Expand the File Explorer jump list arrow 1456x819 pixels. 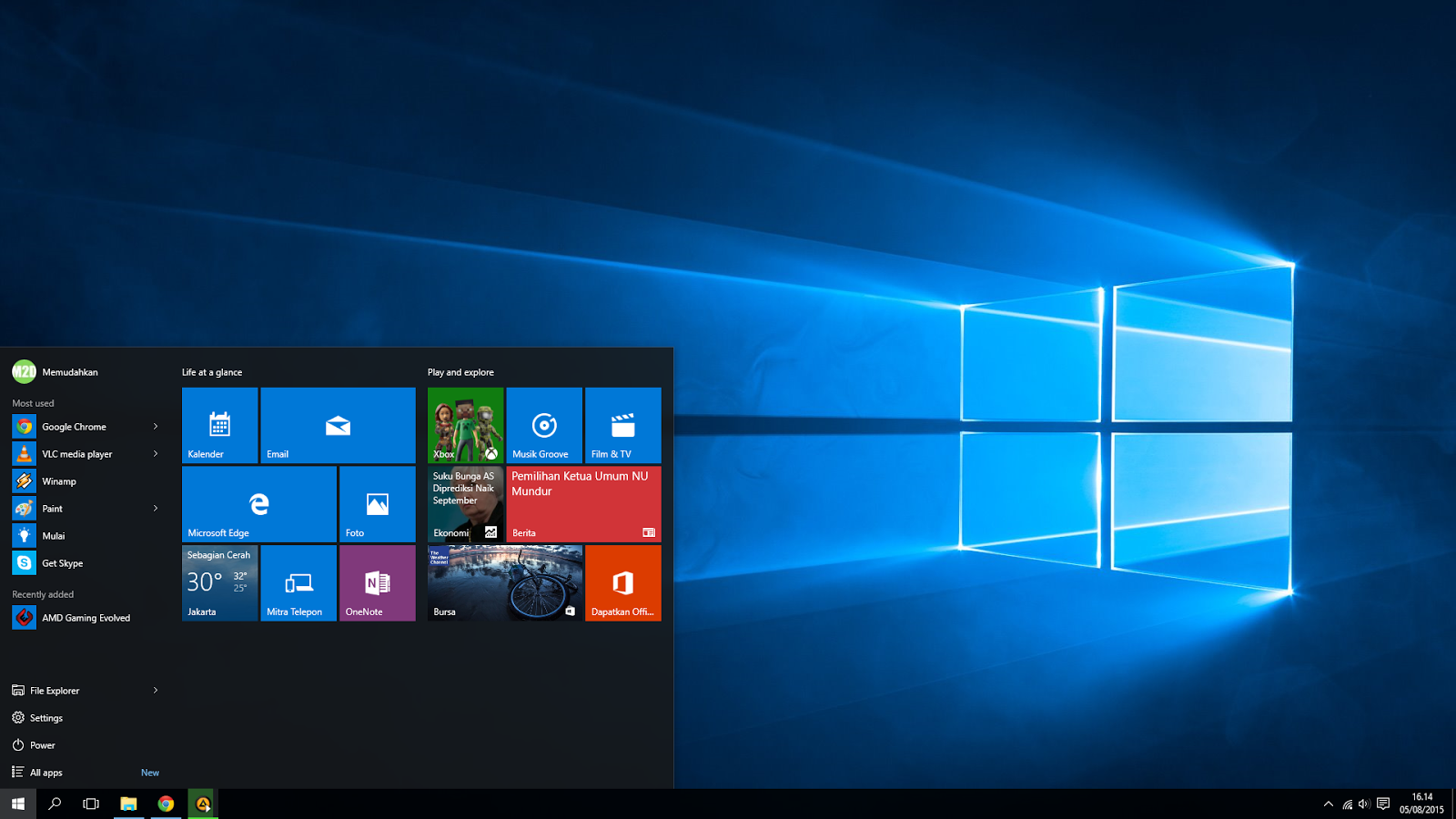point(156,691)
